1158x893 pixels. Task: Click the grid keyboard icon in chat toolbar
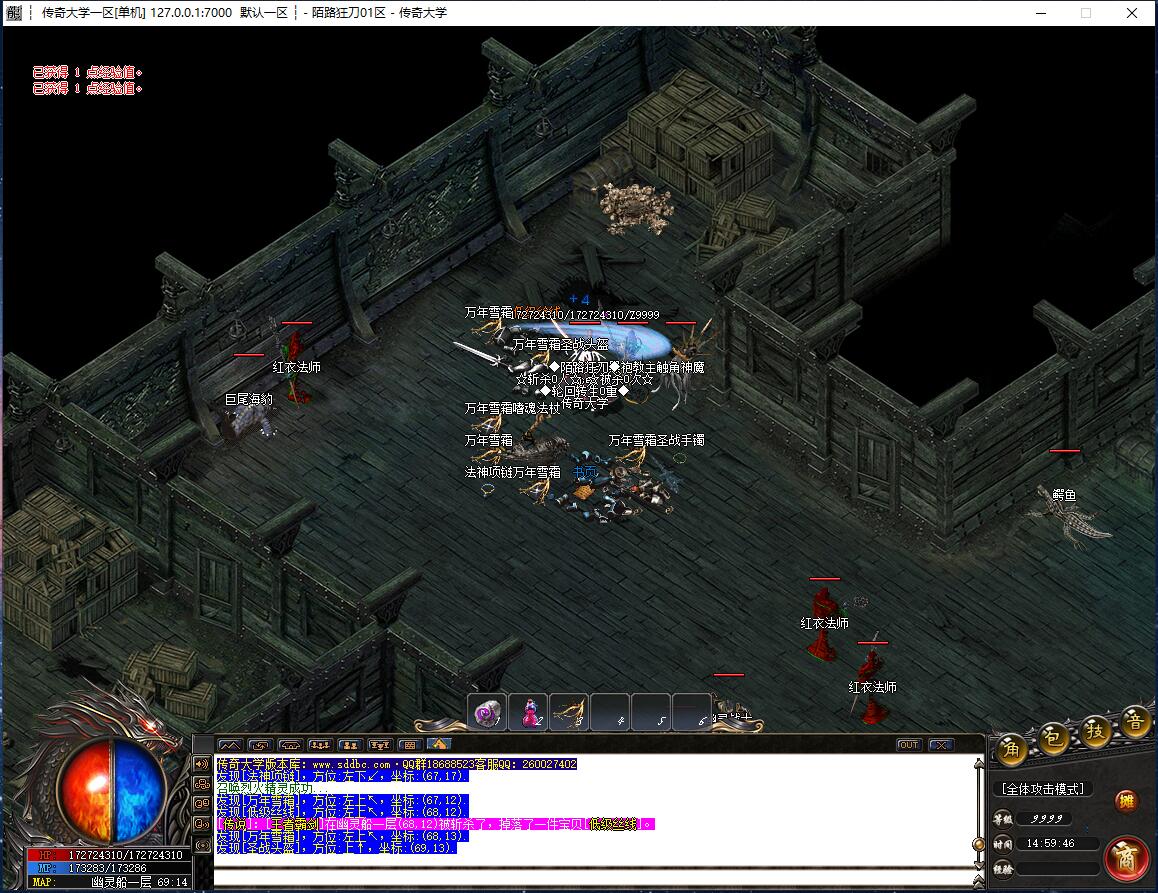click(410, 745)
